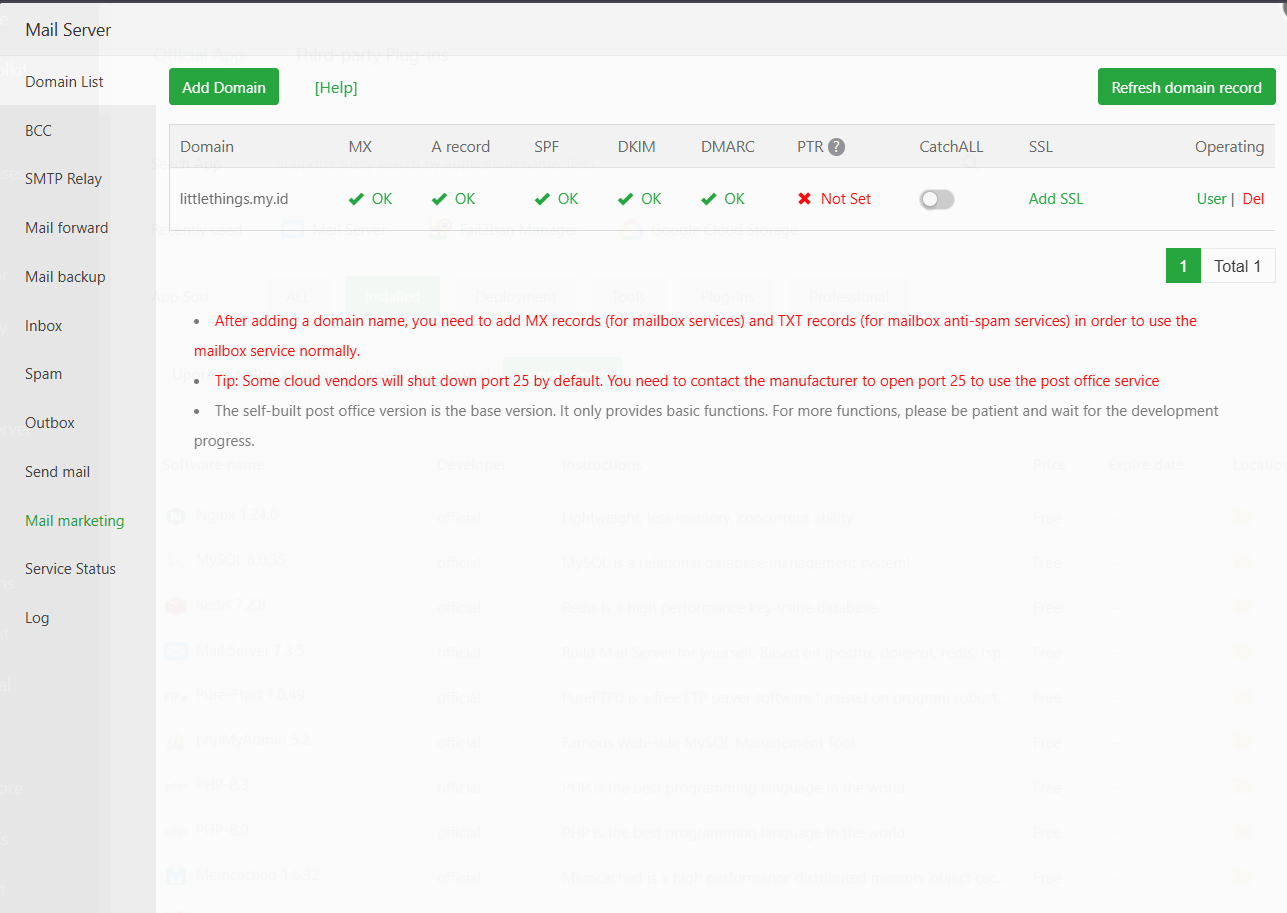The image size is (1287, 913).
Task: Select Spam in the sidebar
Action: [x=42, y=373]
